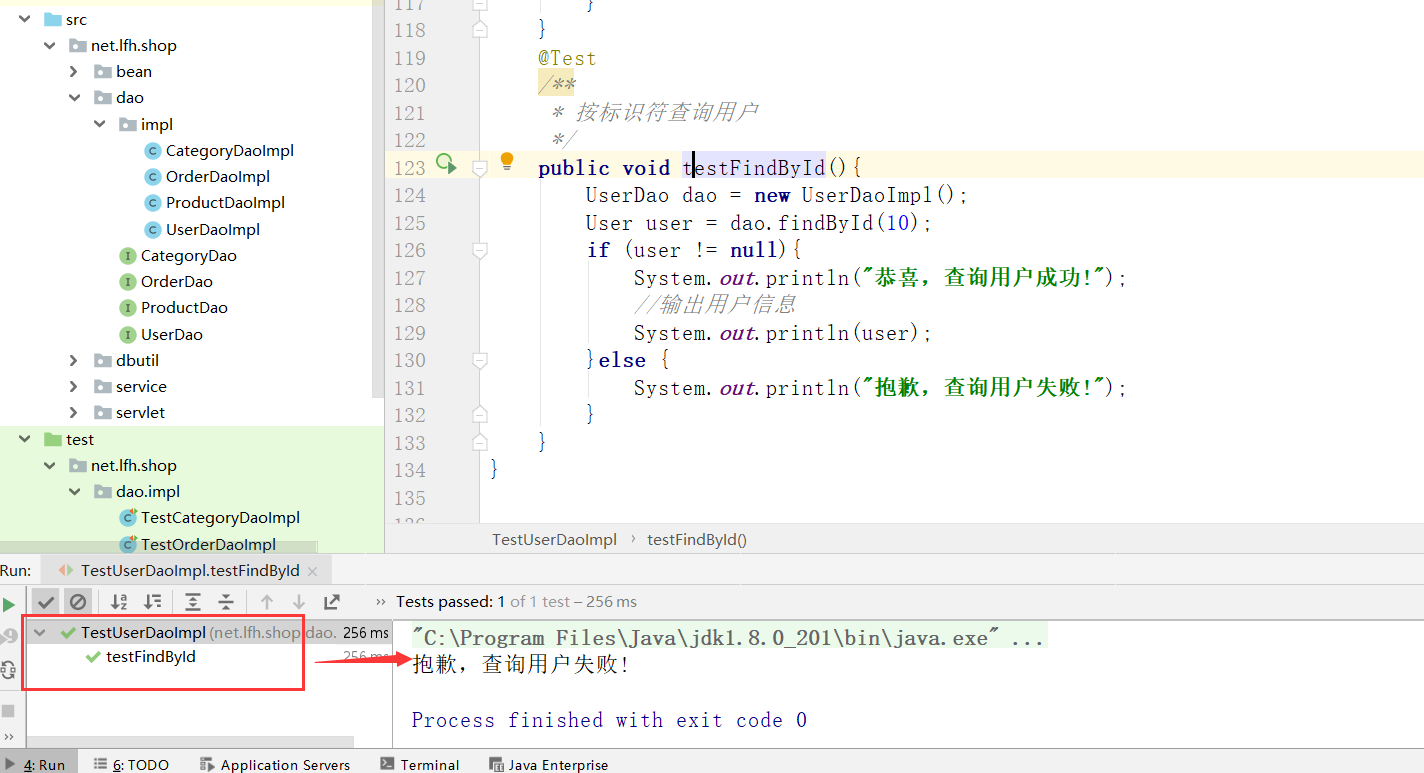Expand service package
Viewport: 1424px width, 773px height.
click(x=74, y=386)
